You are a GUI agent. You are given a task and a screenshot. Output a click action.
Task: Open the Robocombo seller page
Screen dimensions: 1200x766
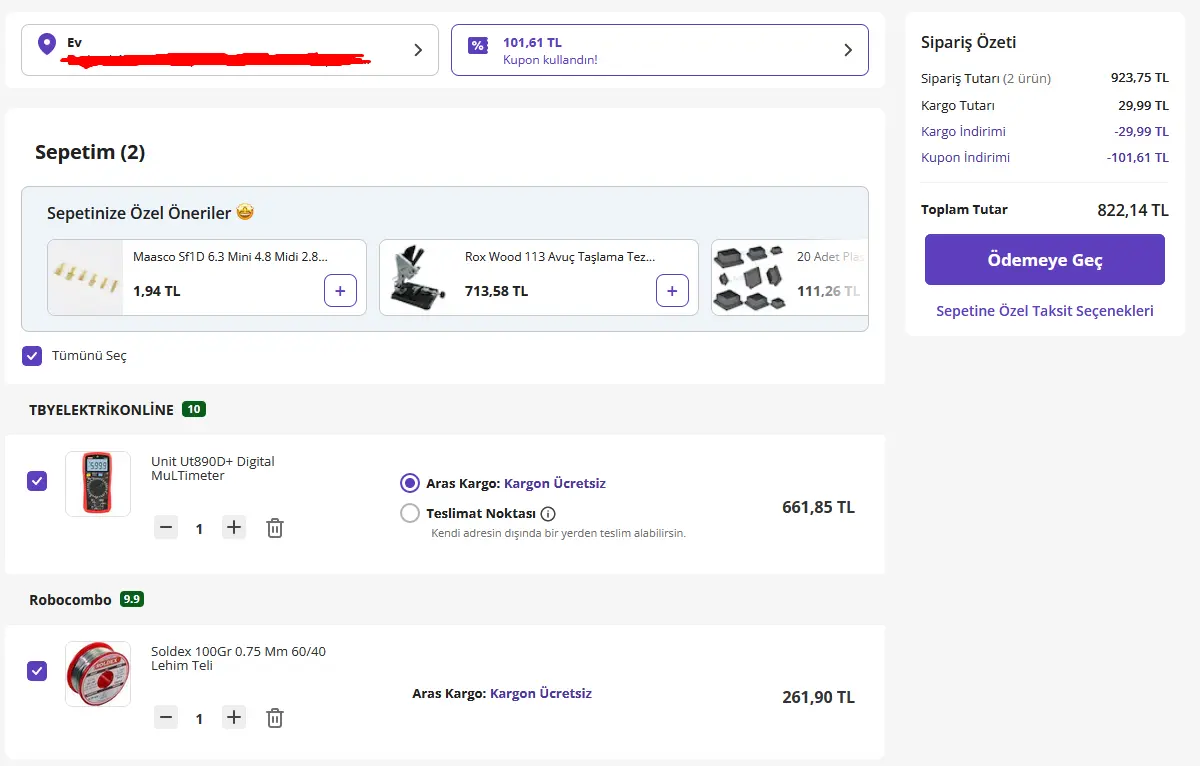(71, 599)
